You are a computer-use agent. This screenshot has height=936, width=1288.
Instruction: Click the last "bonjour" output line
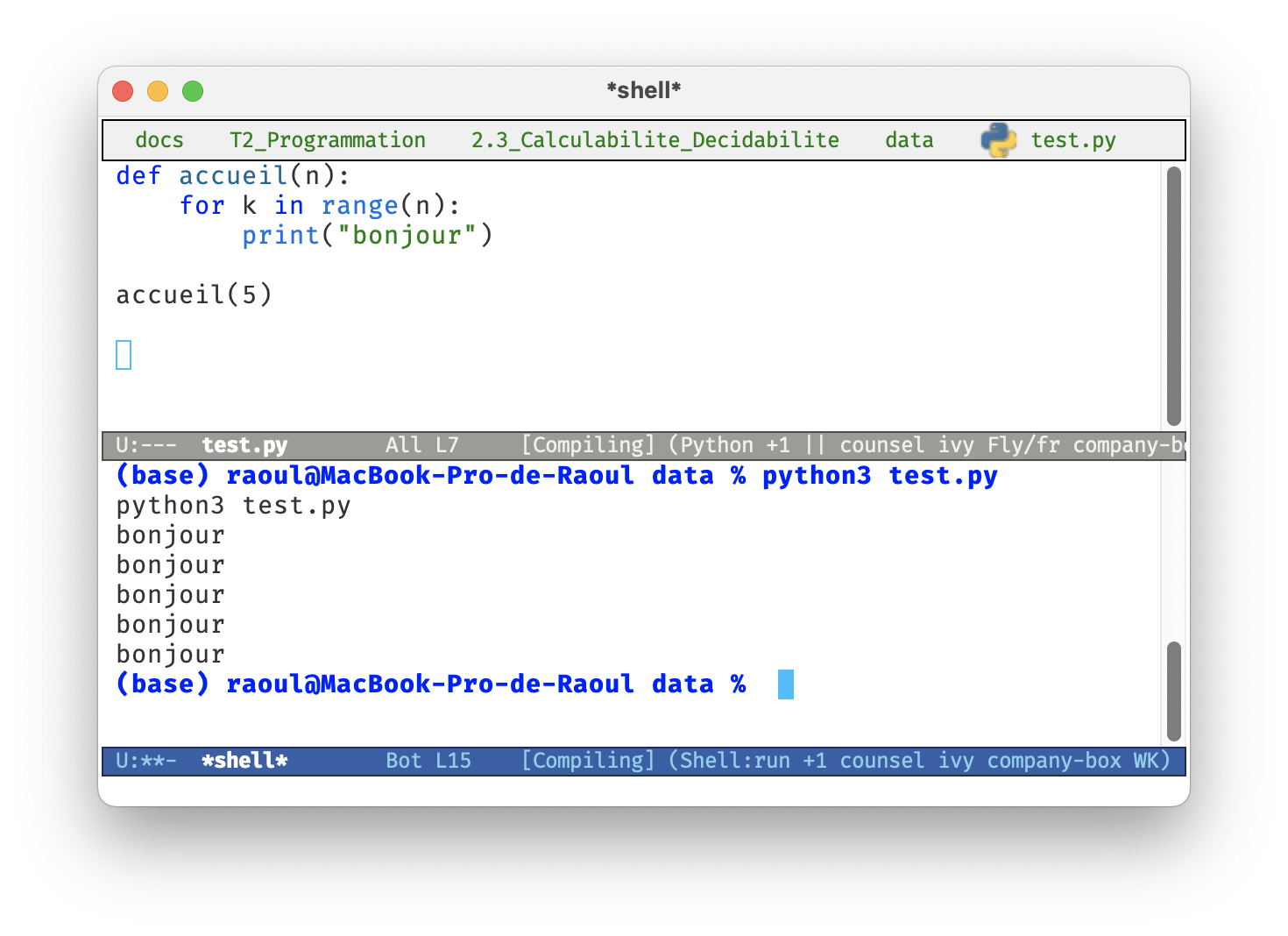click(171, 655)
